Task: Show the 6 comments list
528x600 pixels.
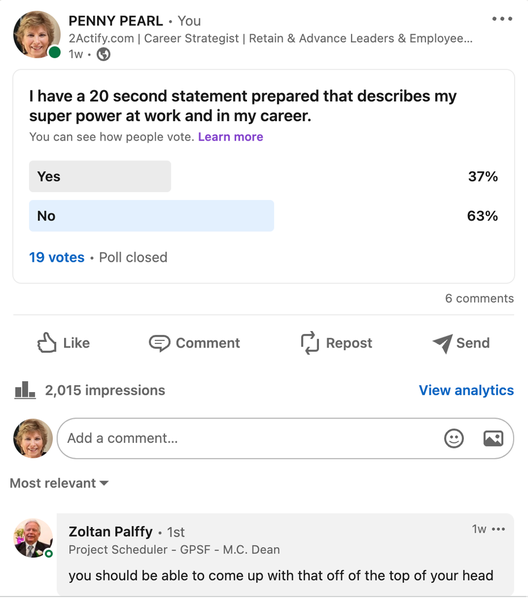Action: coord(479,298)
